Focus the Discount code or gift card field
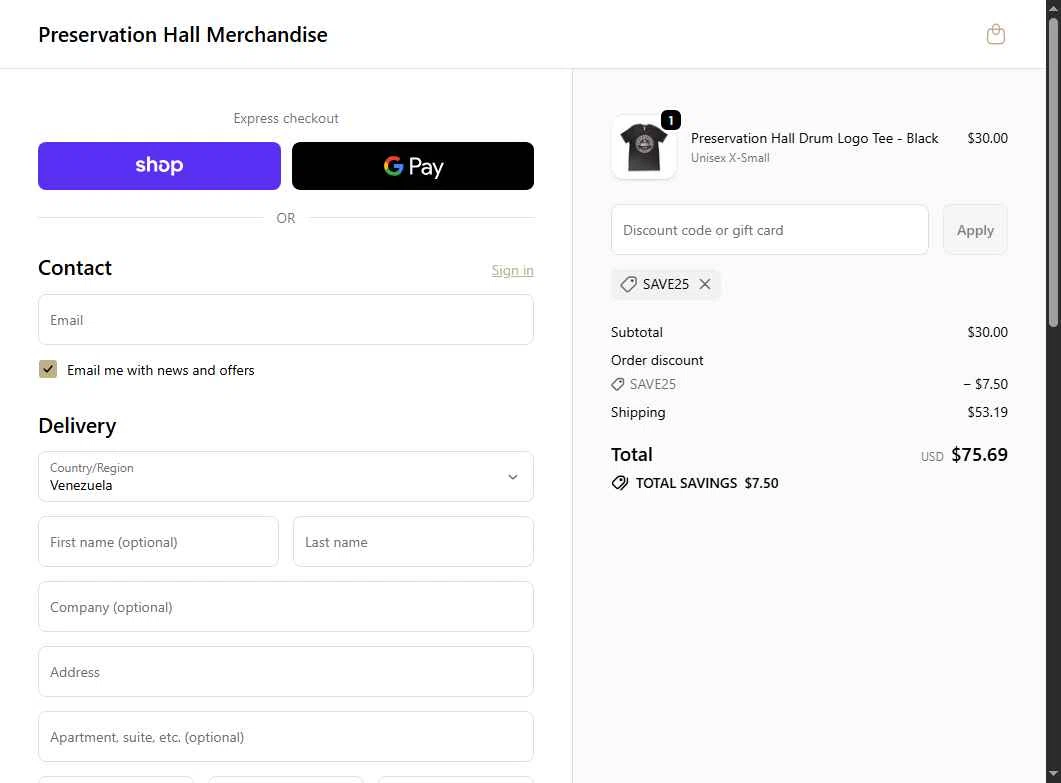The height and width of the screenshot is (783, 1061). pos(769,230)
